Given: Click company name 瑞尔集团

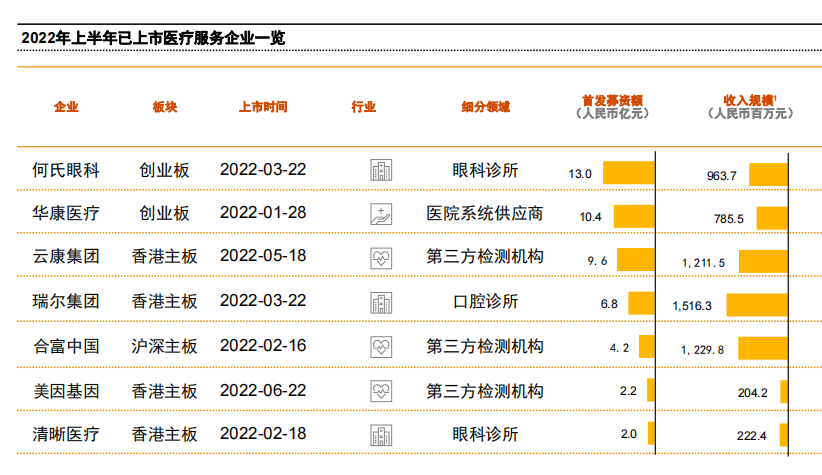Looking at the screenshot, I should [66, 301].
